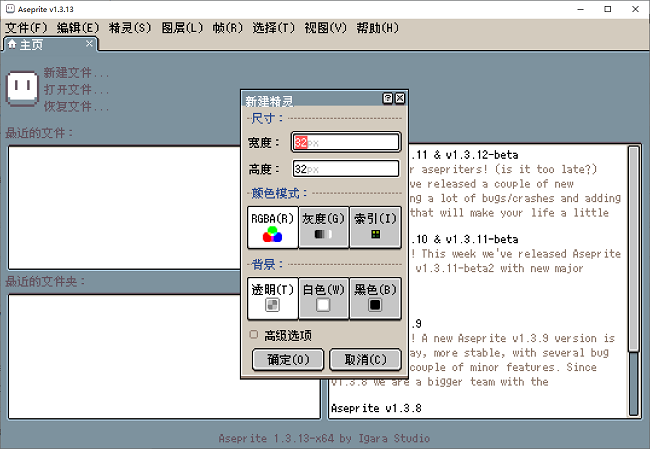The height and width of the screenshot is (449, 650).
Task: Click the 高度 height input field
Action: coord(345,169)
